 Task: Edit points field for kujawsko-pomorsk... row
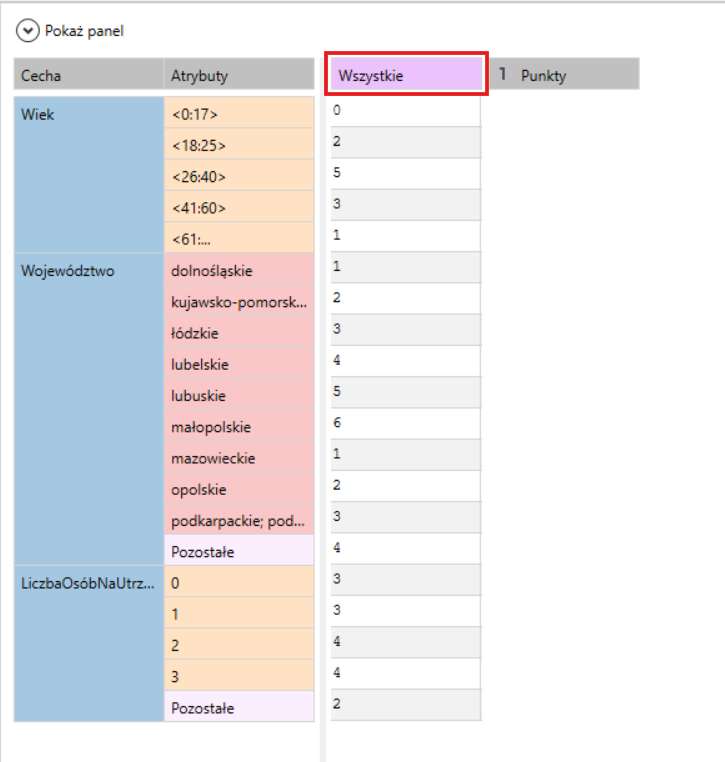pyautogui.click(x=406, y=298)
